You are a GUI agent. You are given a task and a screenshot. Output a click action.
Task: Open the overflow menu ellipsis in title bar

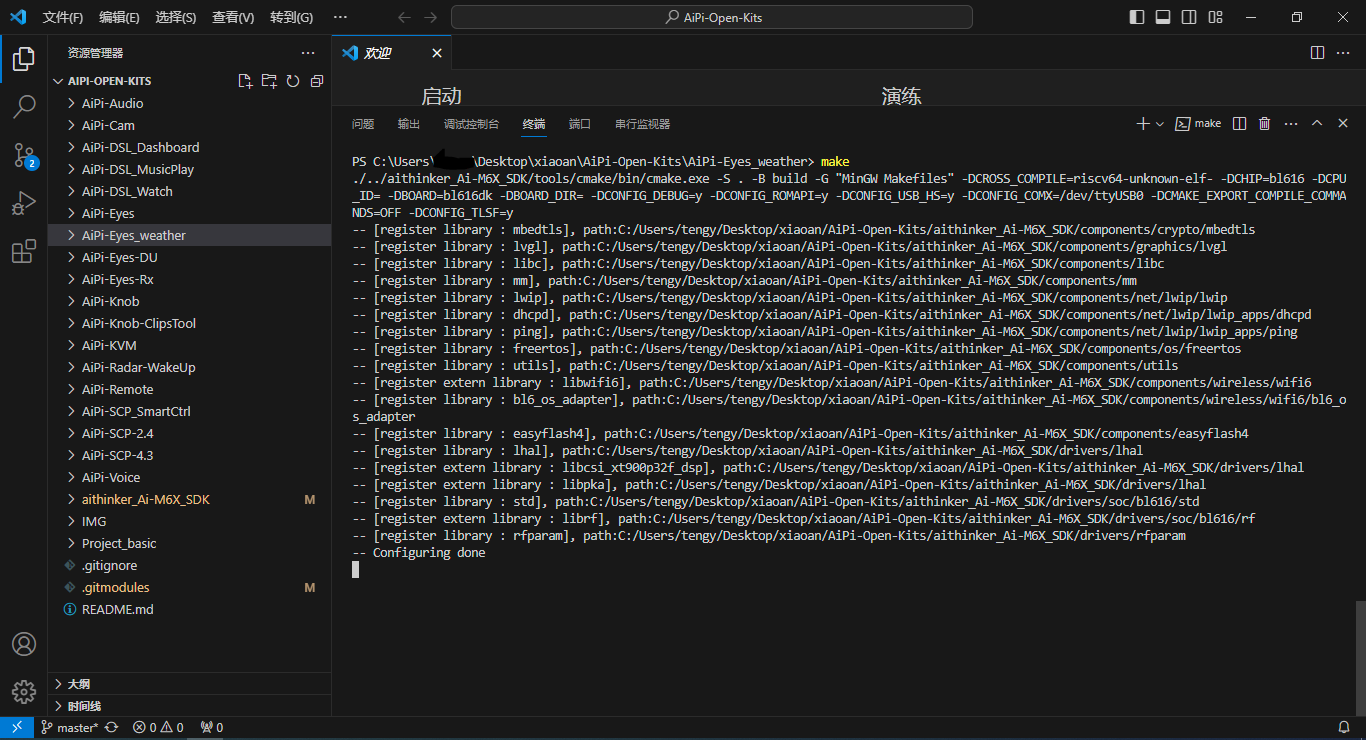(x=340, y=17)
